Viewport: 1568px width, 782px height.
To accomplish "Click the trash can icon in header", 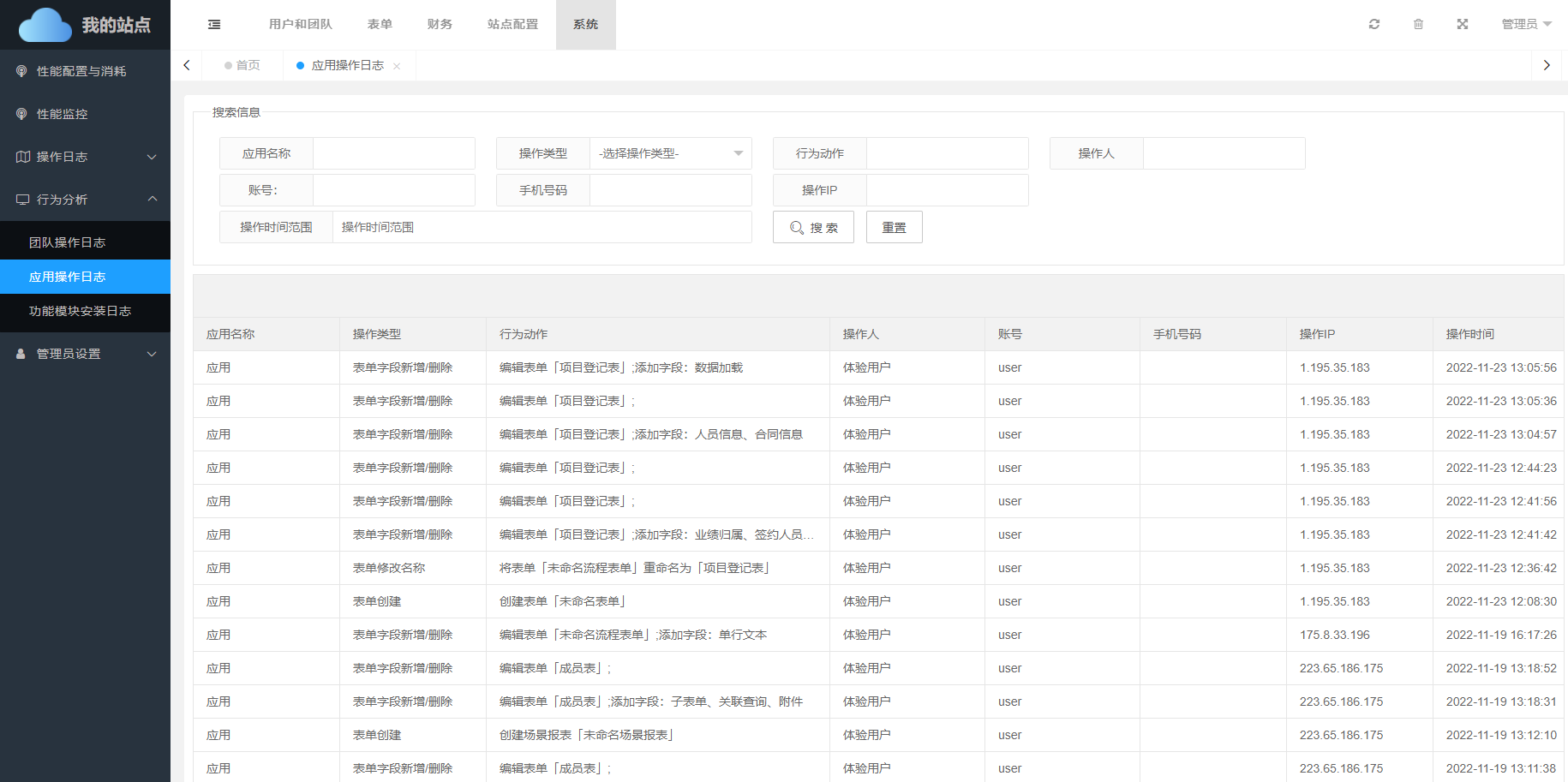I will click(1418, 24).
